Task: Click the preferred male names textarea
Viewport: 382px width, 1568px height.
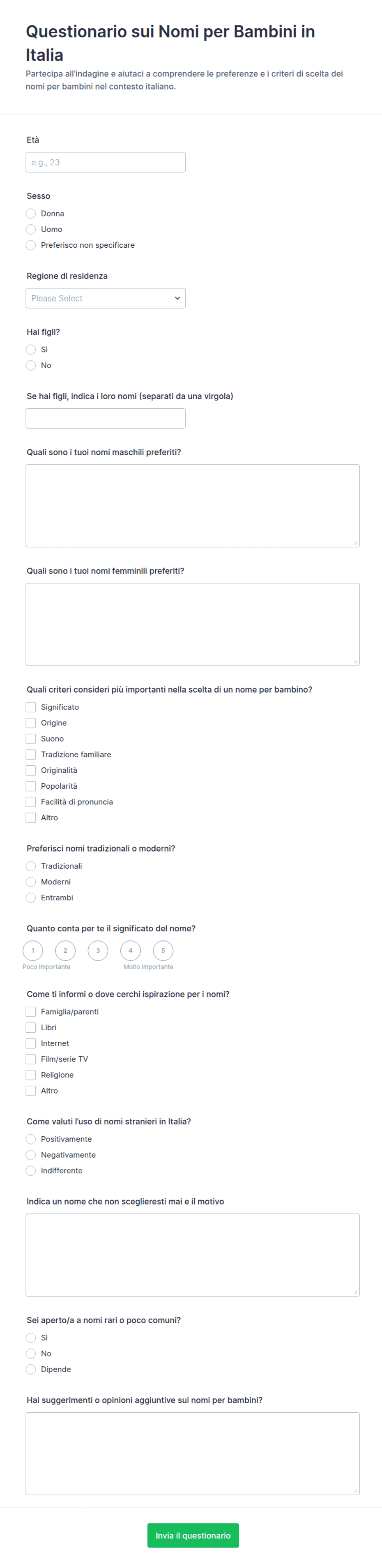Action: click(x=192, y=506)
